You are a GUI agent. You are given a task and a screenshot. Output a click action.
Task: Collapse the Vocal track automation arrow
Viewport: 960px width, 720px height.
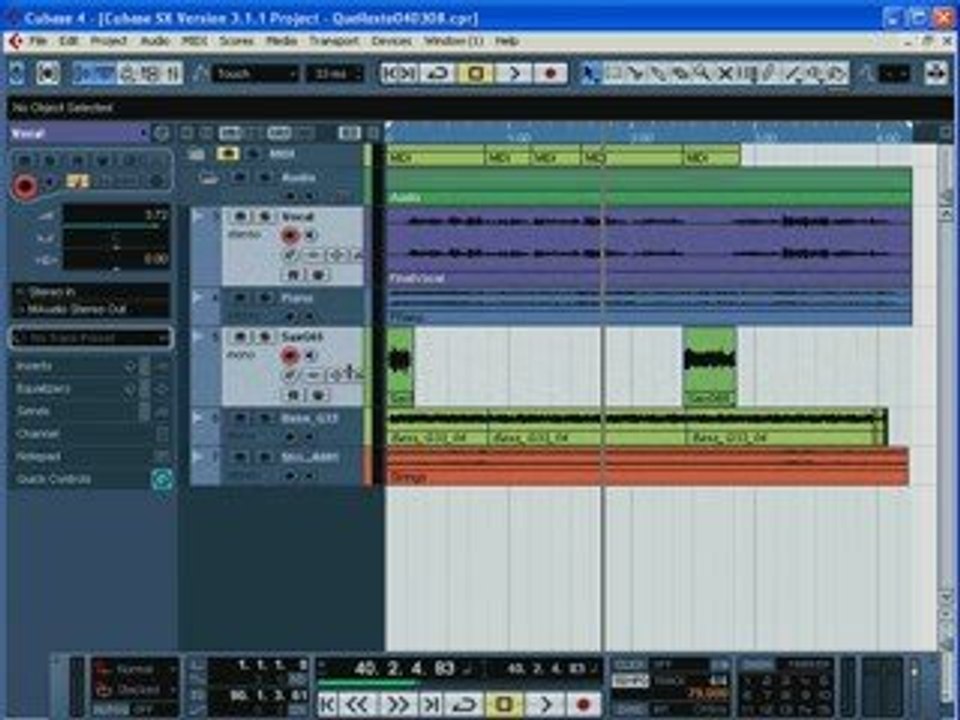click(198, 216)
